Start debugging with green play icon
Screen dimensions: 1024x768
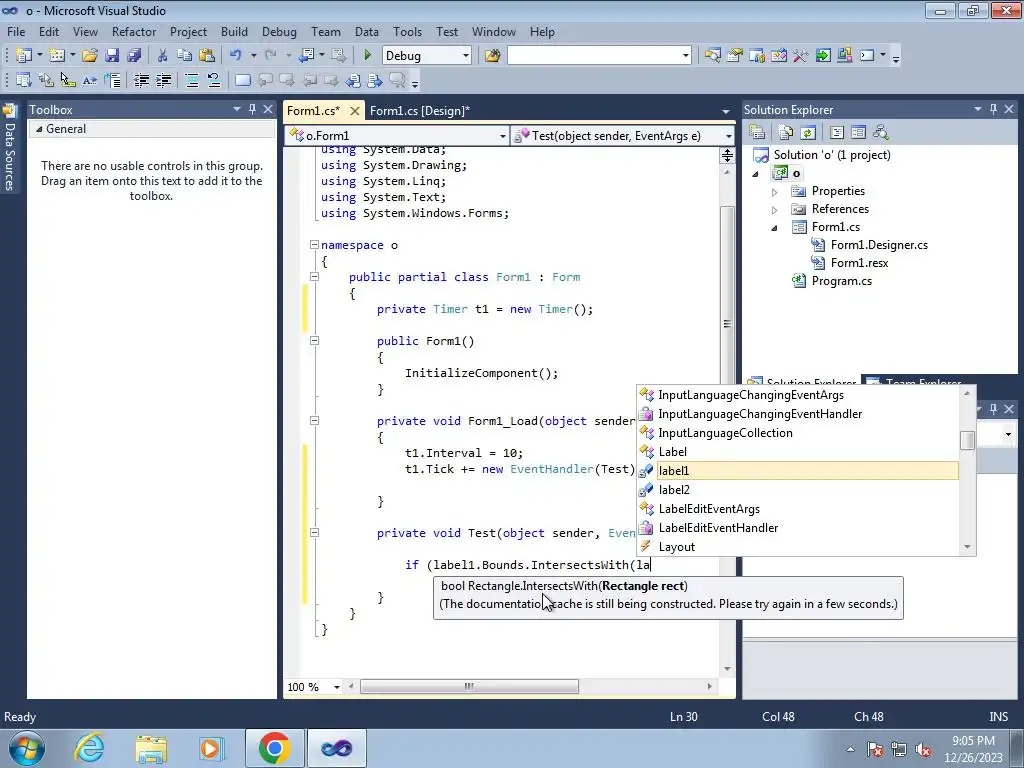tap(367, 56)
